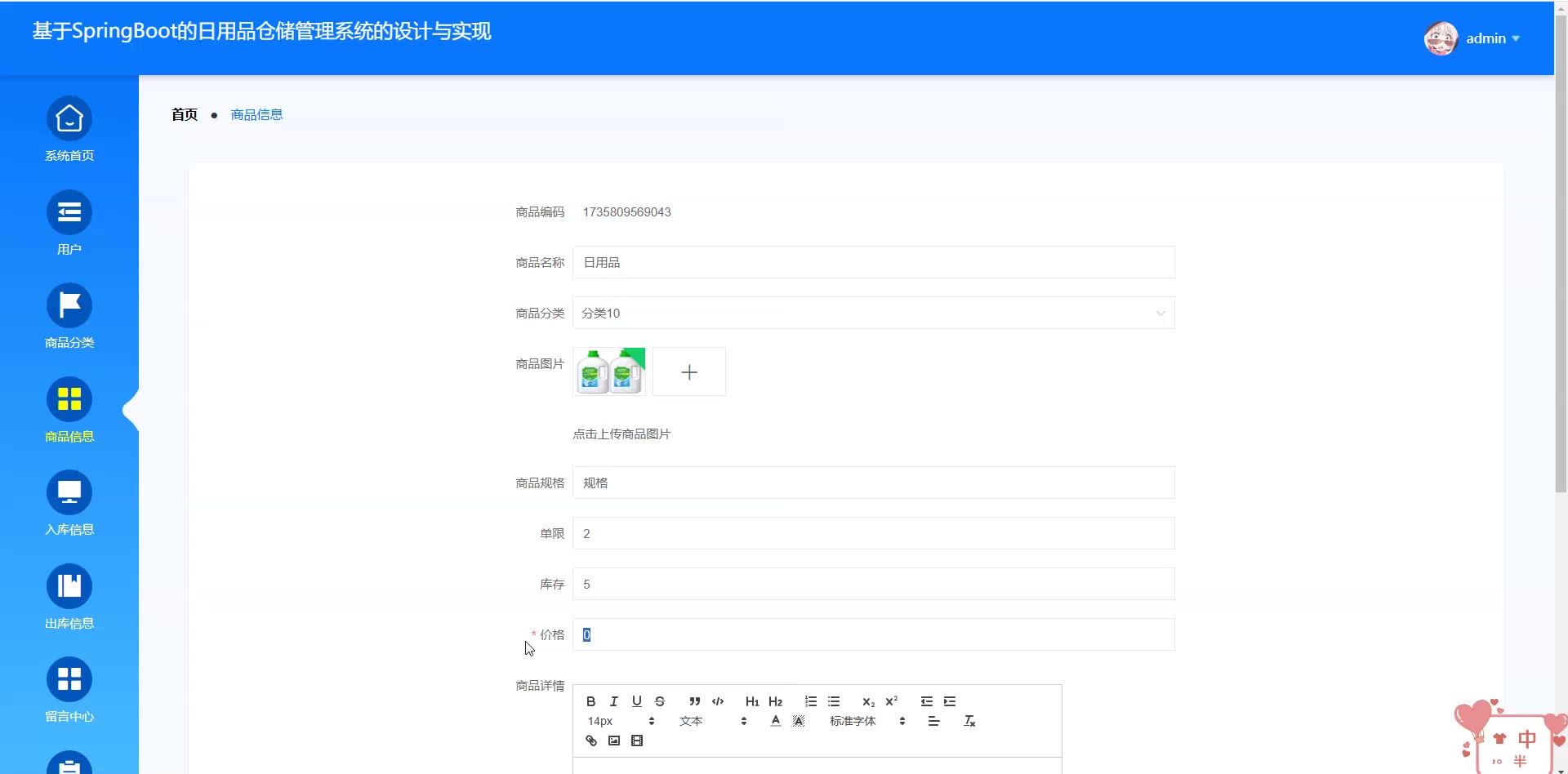Toggle bold formatting in the editor
The image size is (1568, 774).
[x=591, y=701]
